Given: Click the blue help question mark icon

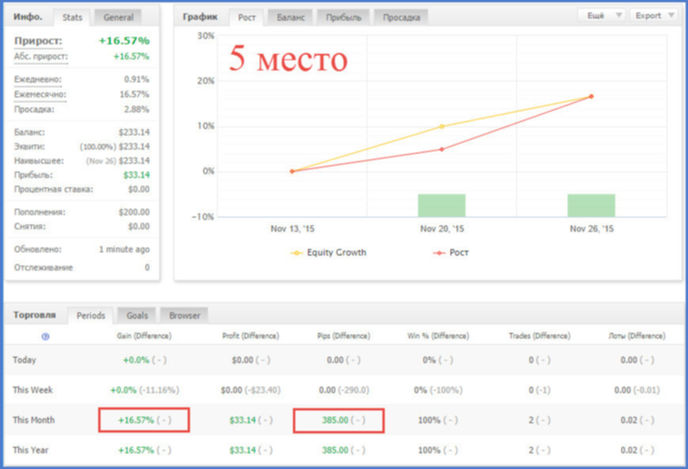Looking at the screenshot, I should (x=45, y=337).
